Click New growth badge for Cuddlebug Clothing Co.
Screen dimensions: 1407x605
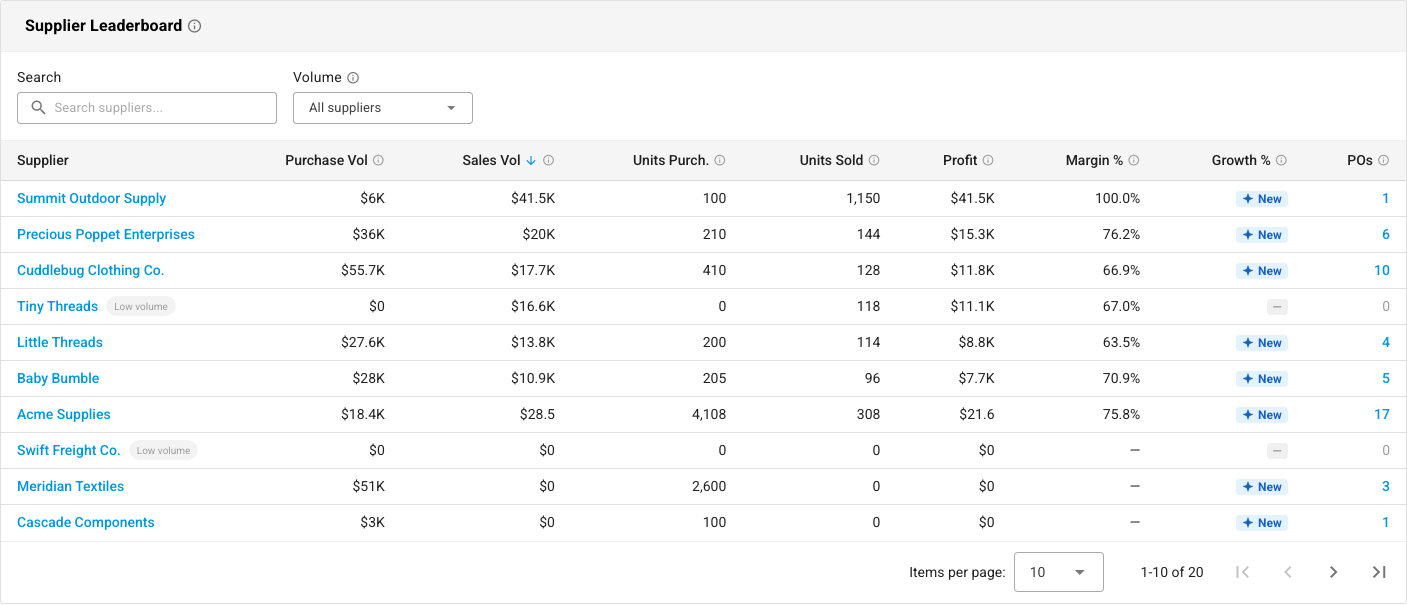tap(1262, 271)
